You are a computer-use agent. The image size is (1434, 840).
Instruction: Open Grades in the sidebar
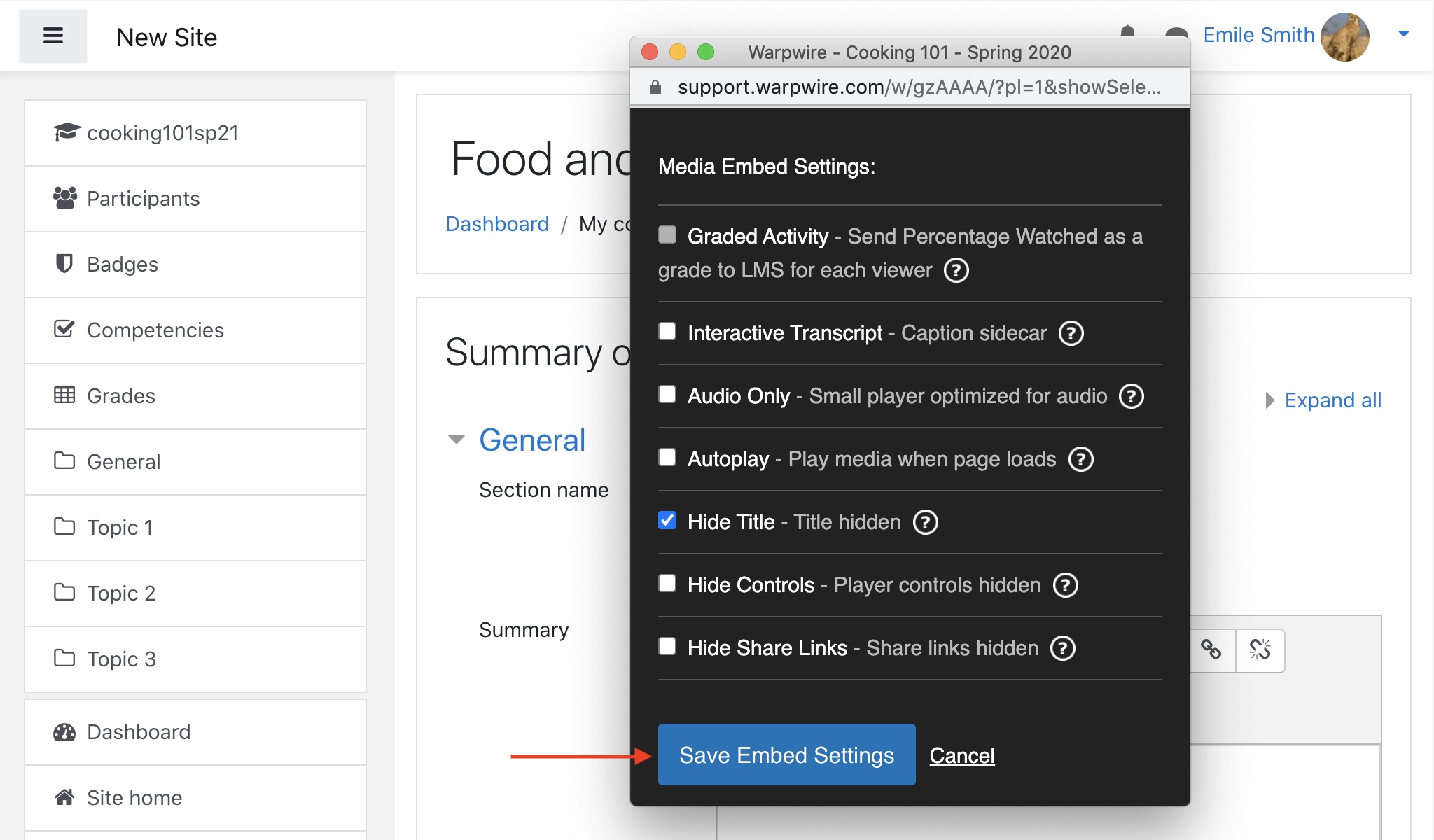pyautogui.click(x=120, y=396)
